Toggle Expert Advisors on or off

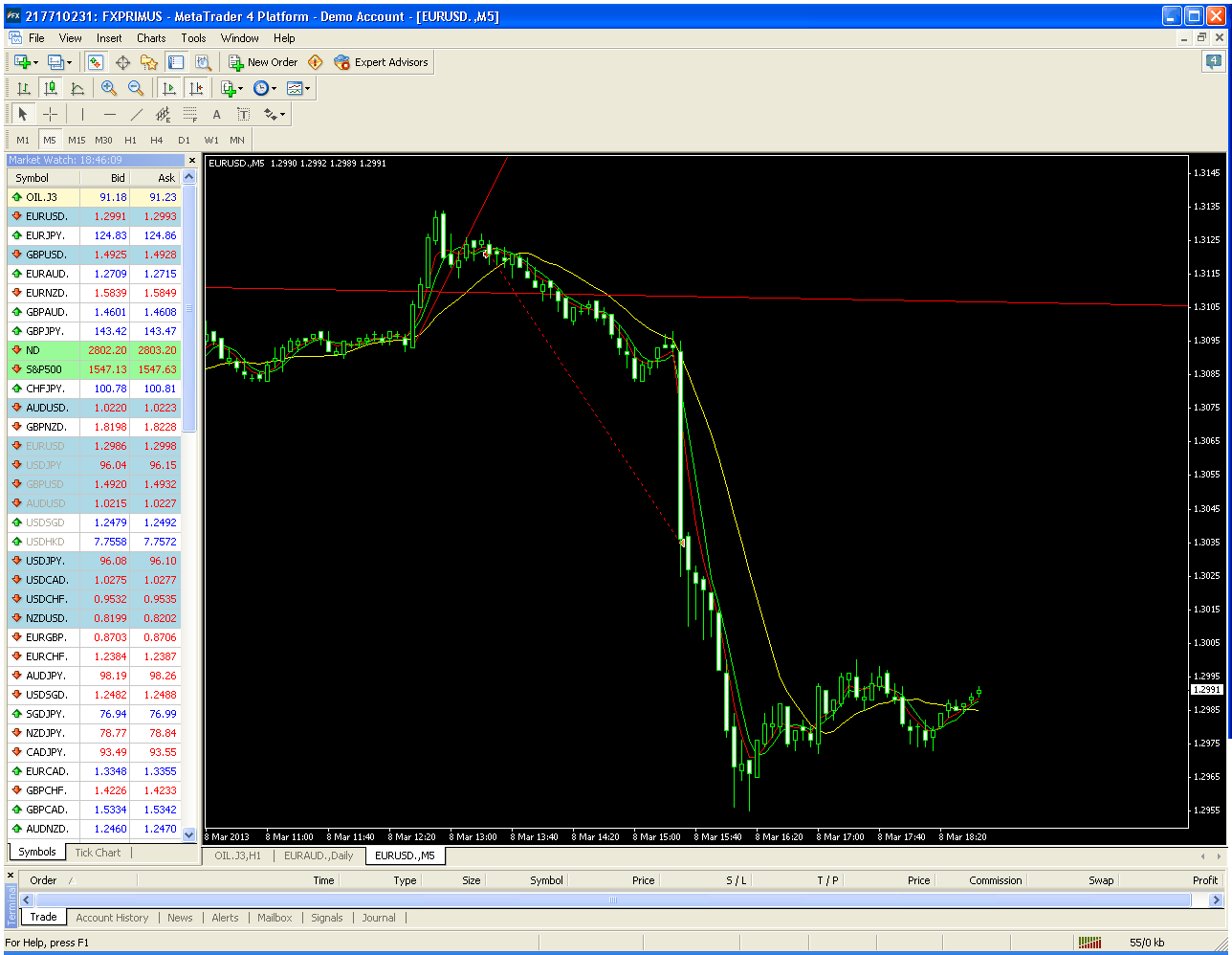(x=381, y=62)
